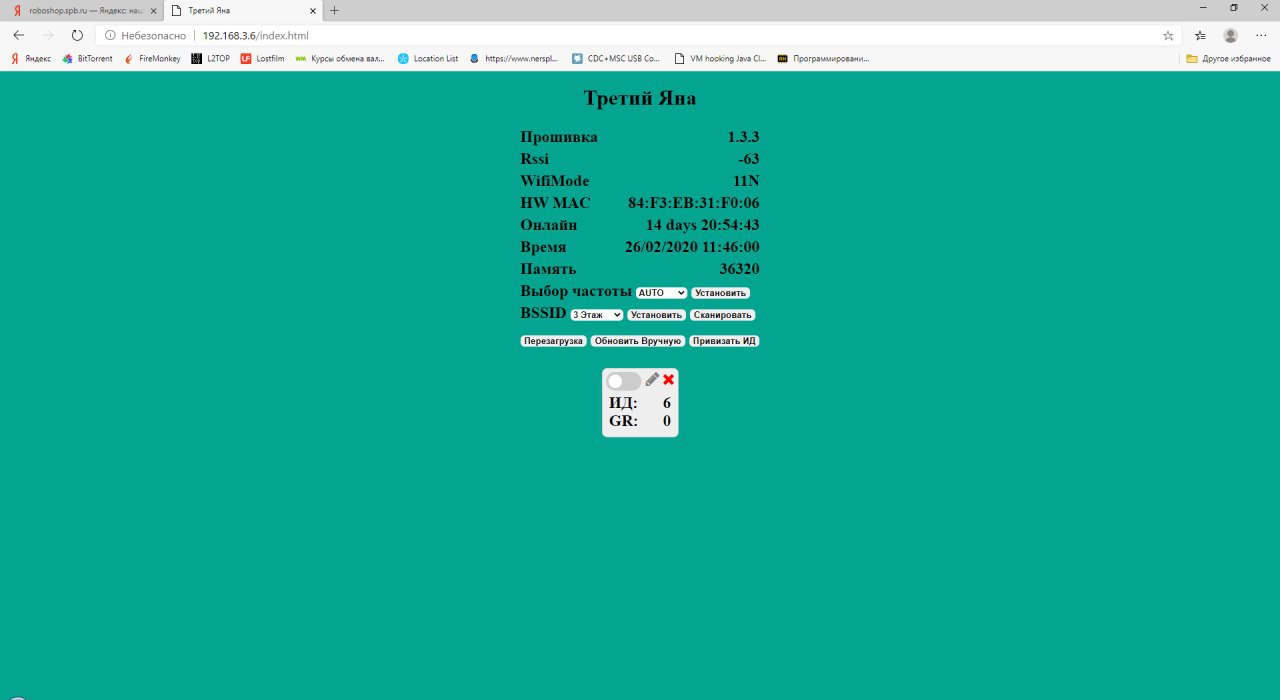Close the 'Третий Яна' tab
Image resolution: width=1280 pixels, height=700 pixels.
coord(313,10)
